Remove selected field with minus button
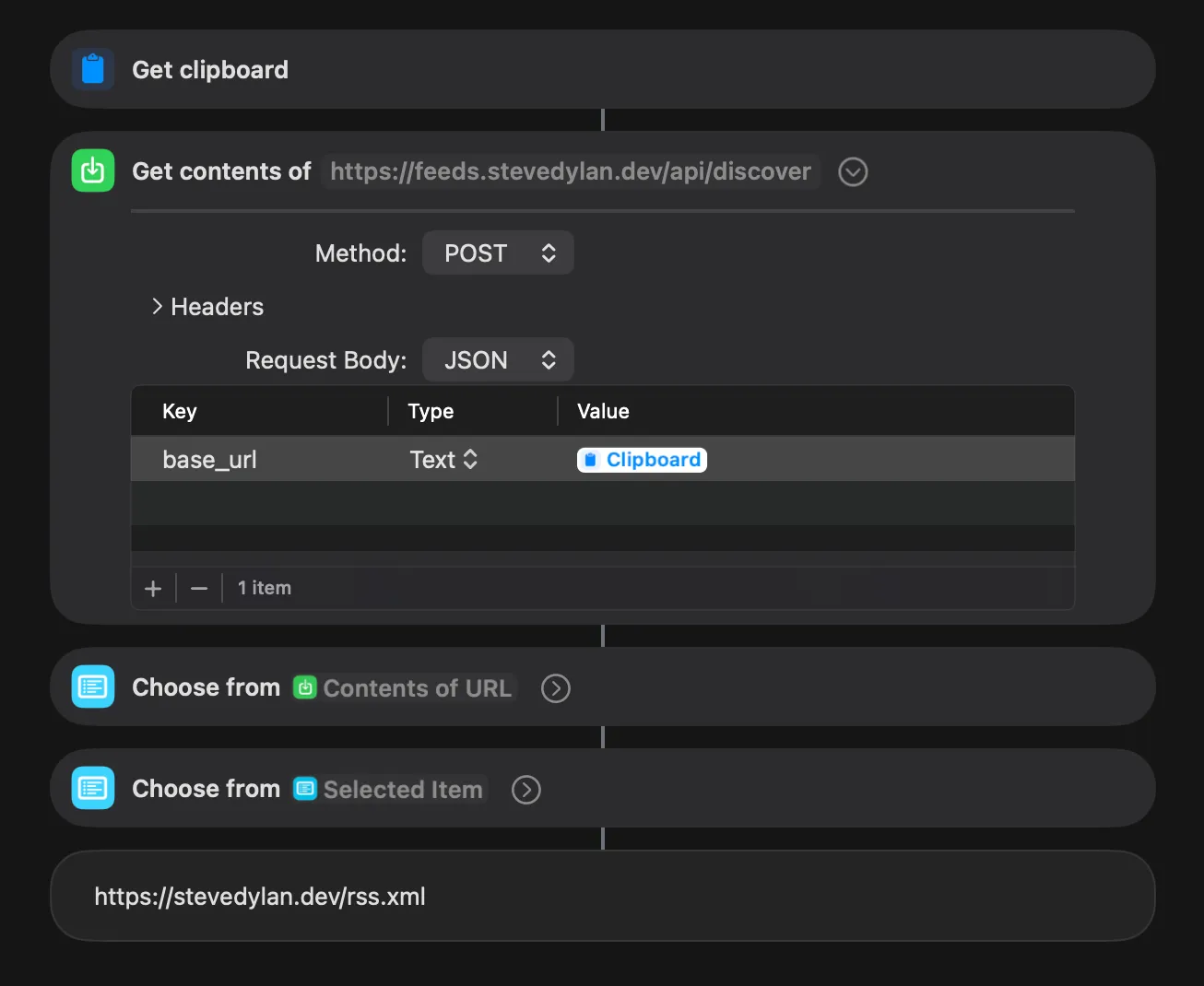This screenshot has width=1204, height=986. (x=199, y=588)
